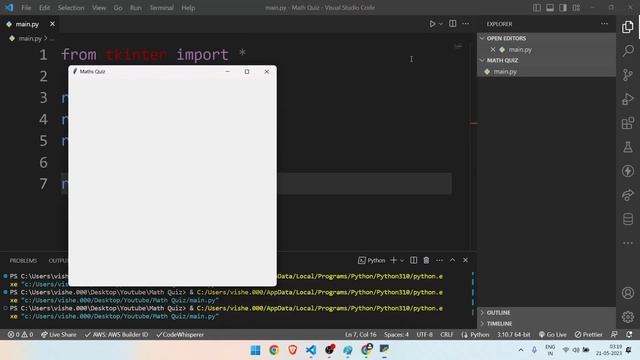The width and height of the screenshot is (640, 360).
Task: Open the Extensions view
Action: coord(628,123)
